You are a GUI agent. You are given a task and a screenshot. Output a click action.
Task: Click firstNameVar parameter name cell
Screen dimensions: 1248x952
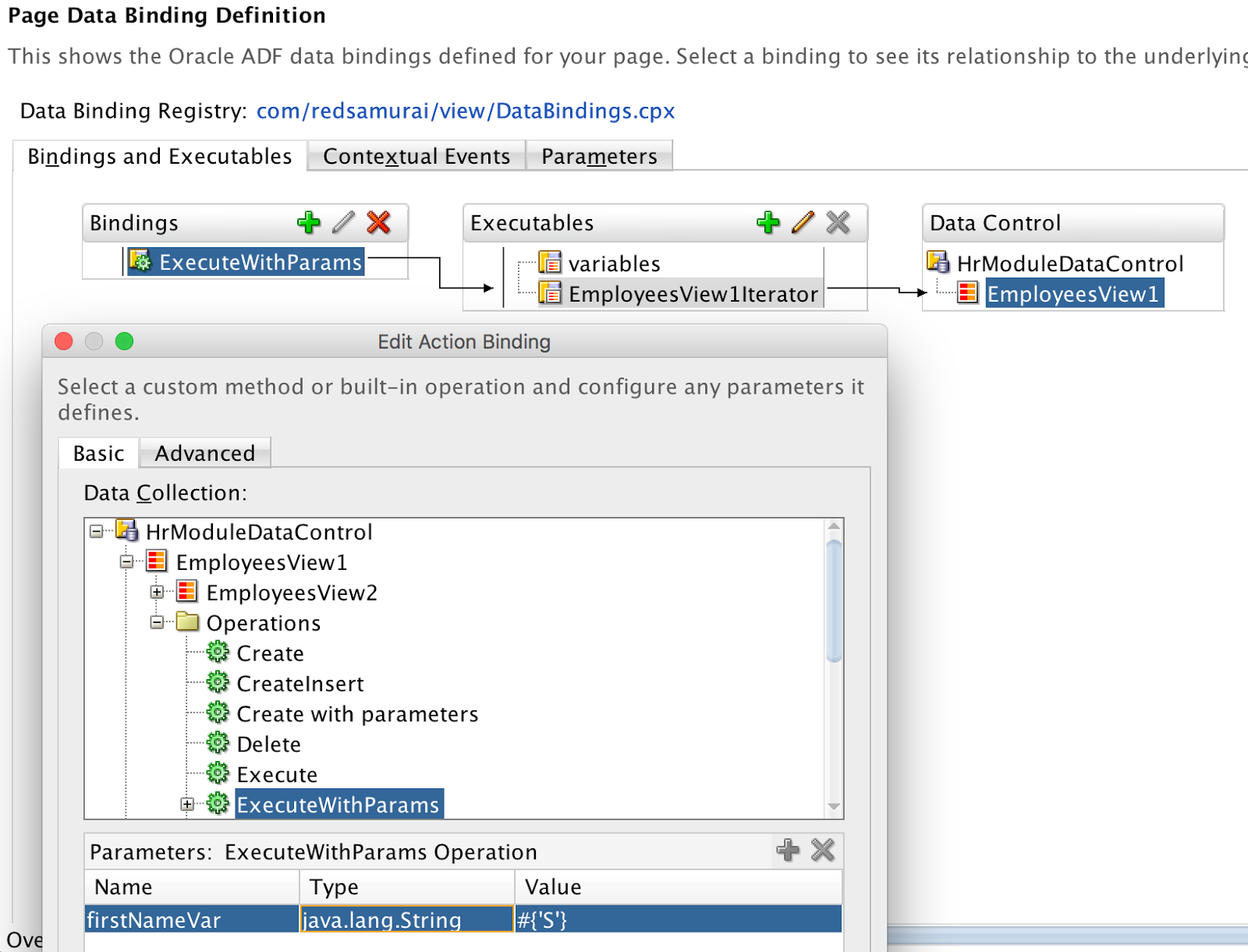point(192,919)
